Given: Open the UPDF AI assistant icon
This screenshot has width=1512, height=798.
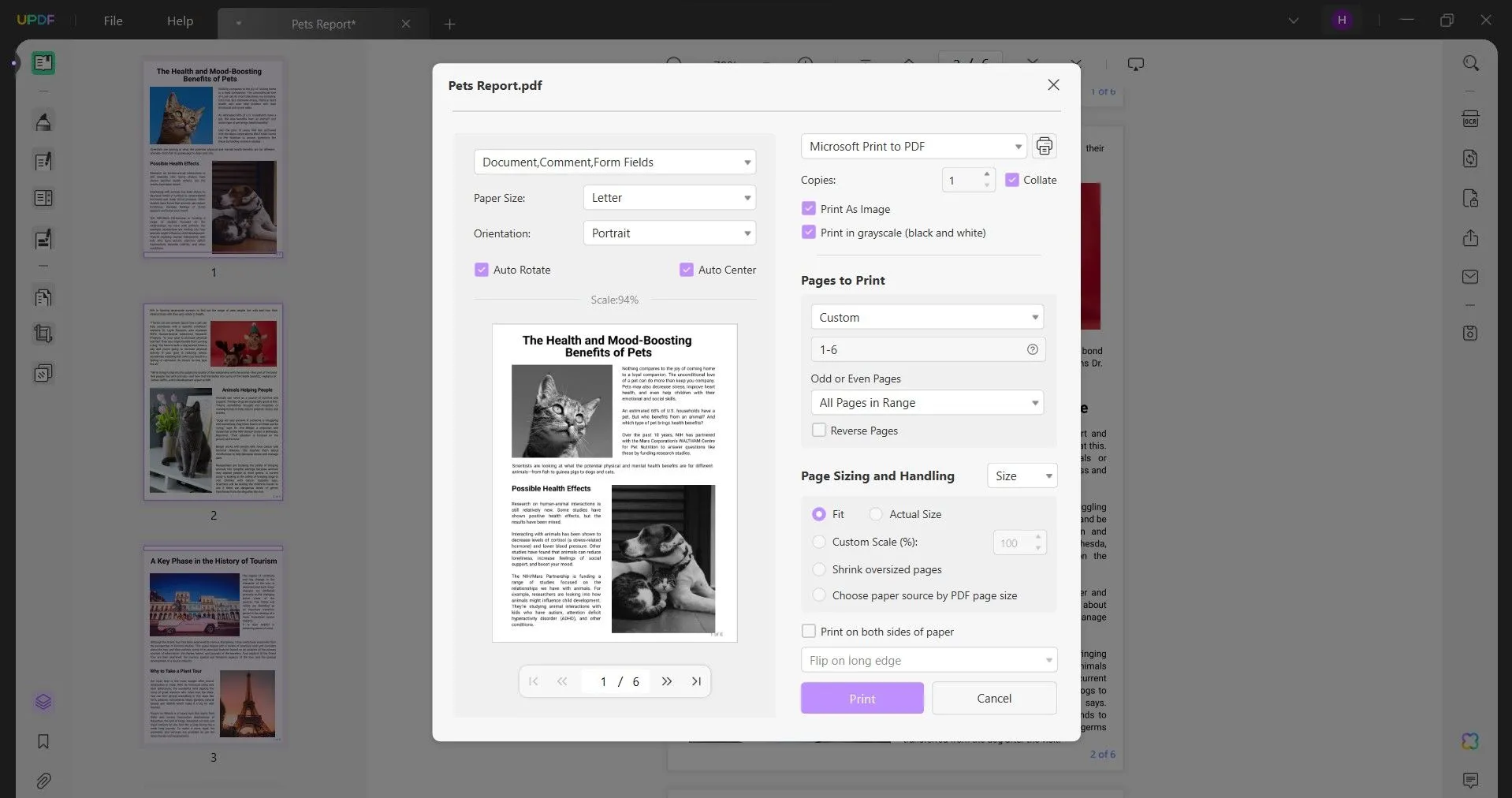Looking at the screenshot, I should (x=1469, y=741).
